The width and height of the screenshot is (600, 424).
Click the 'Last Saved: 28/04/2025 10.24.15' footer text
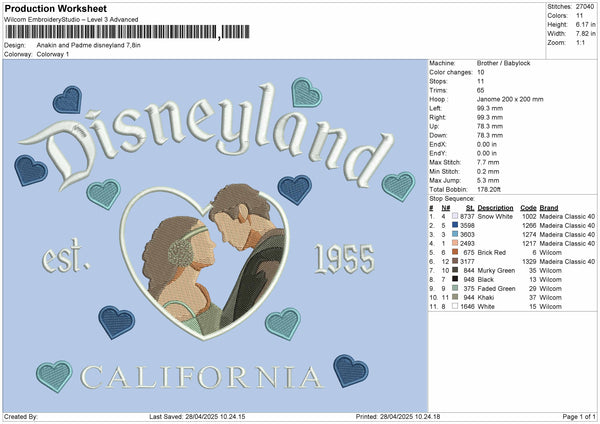click(197, 417)
